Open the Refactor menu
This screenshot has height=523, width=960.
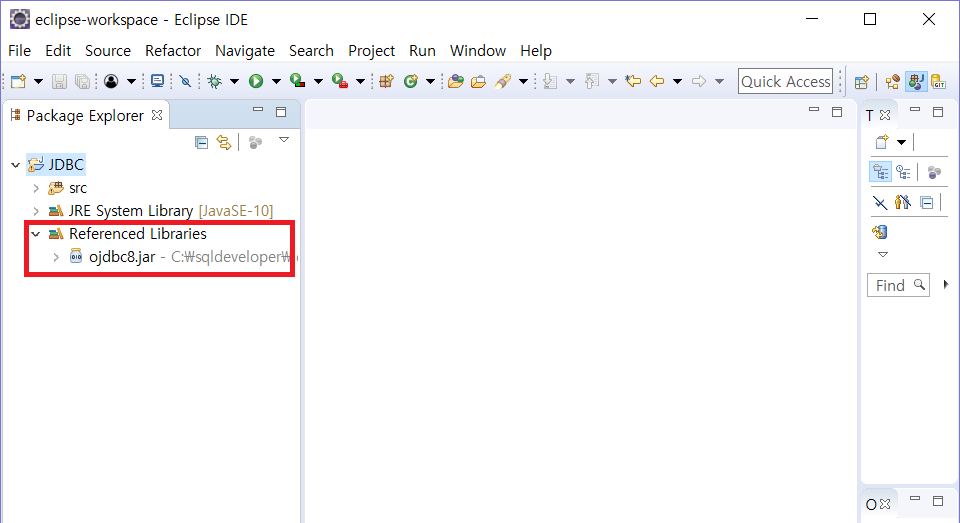pos(173,50)
